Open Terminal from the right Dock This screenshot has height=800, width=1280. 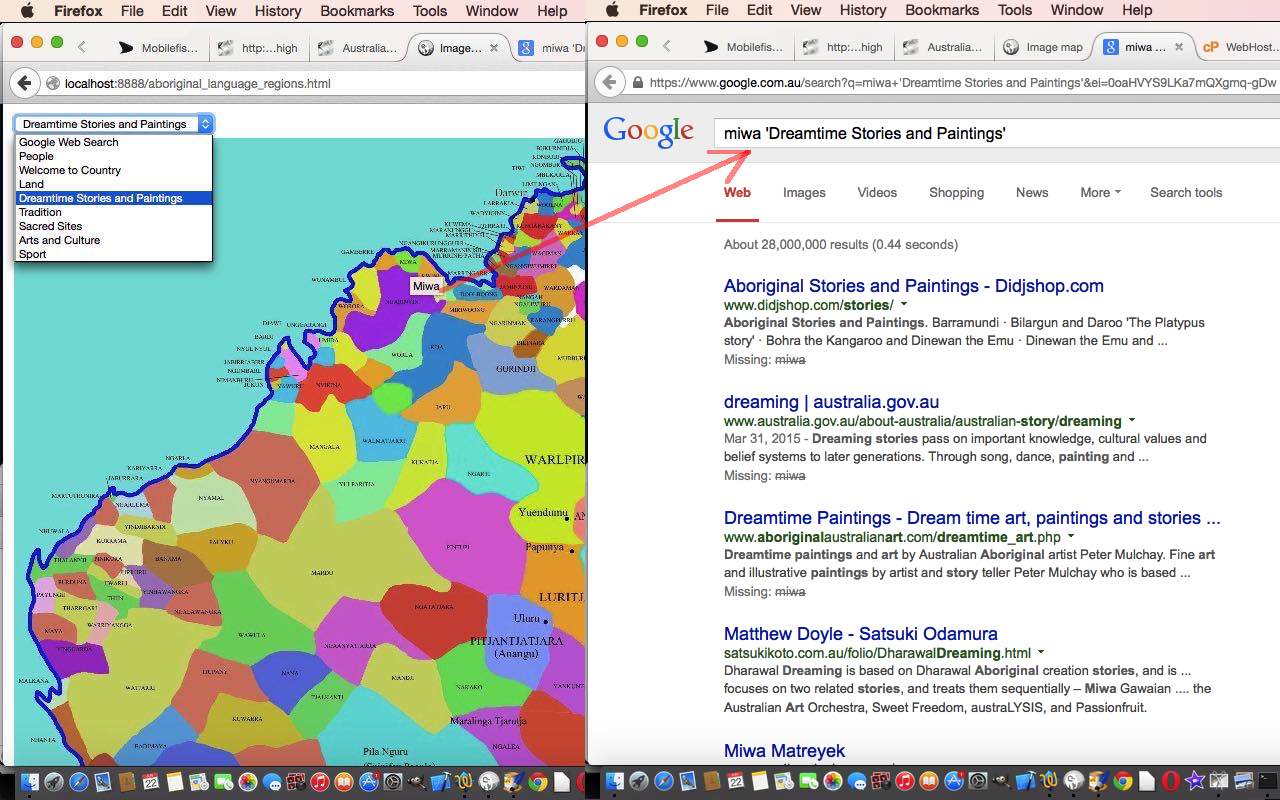coord(1267,781)
